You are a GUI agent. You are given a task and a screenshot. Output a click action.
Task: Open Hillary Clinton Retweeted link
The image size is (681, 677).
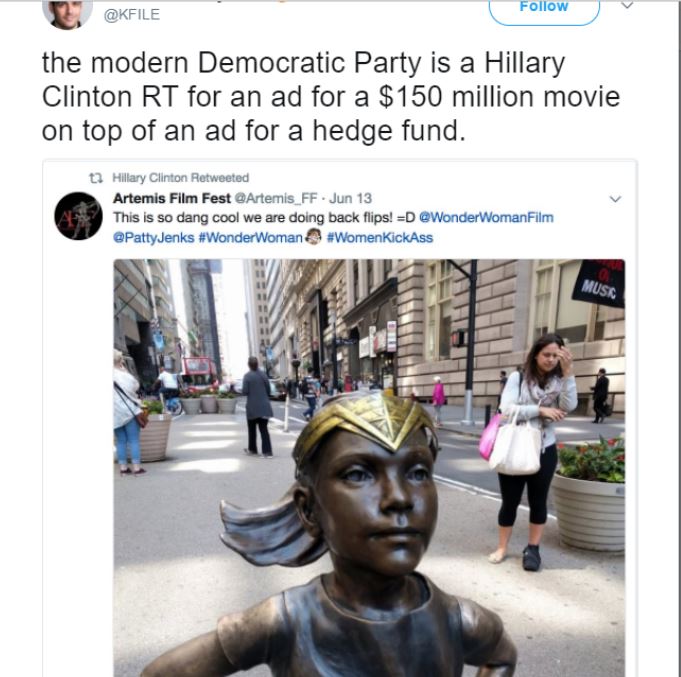pos(180,178)
